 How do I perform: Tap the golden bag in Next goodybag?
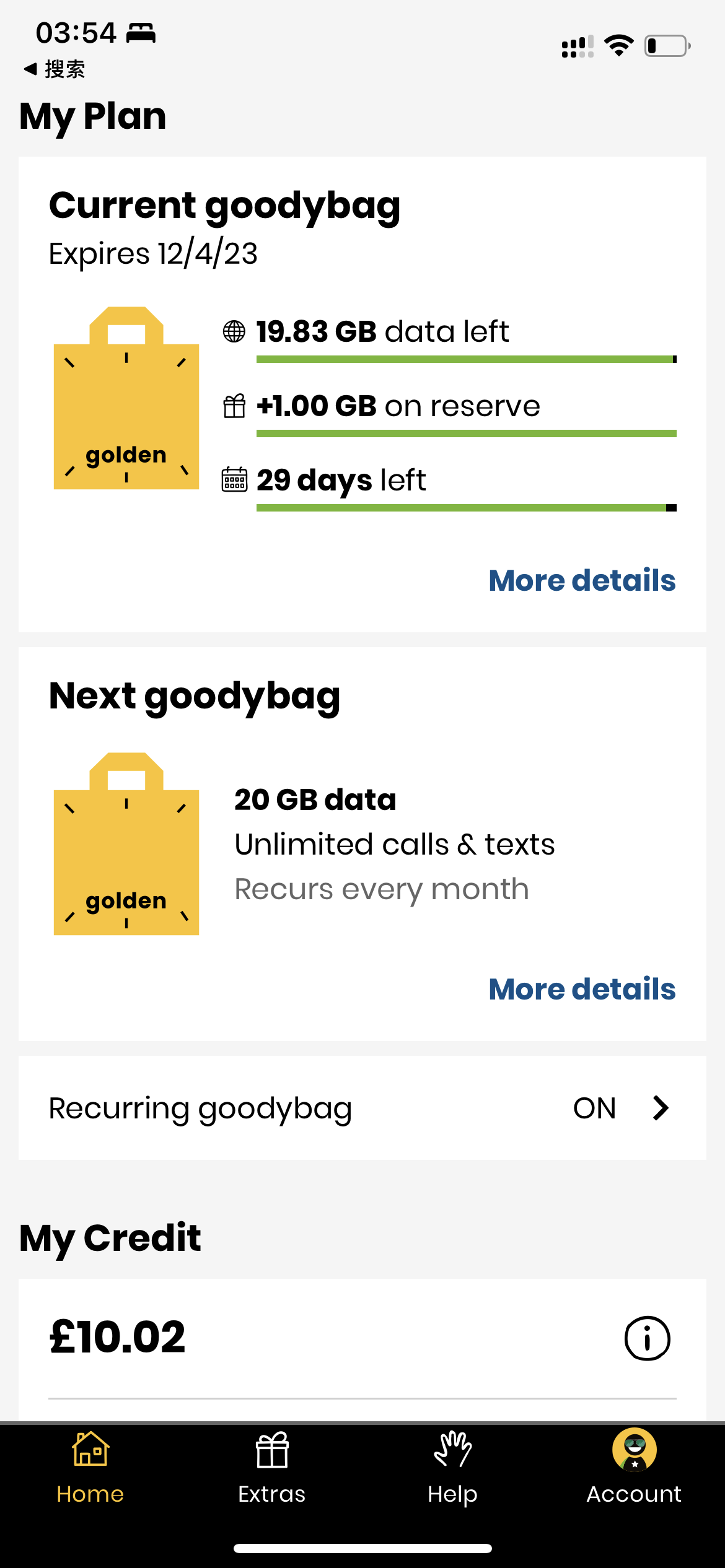[126, 844]
